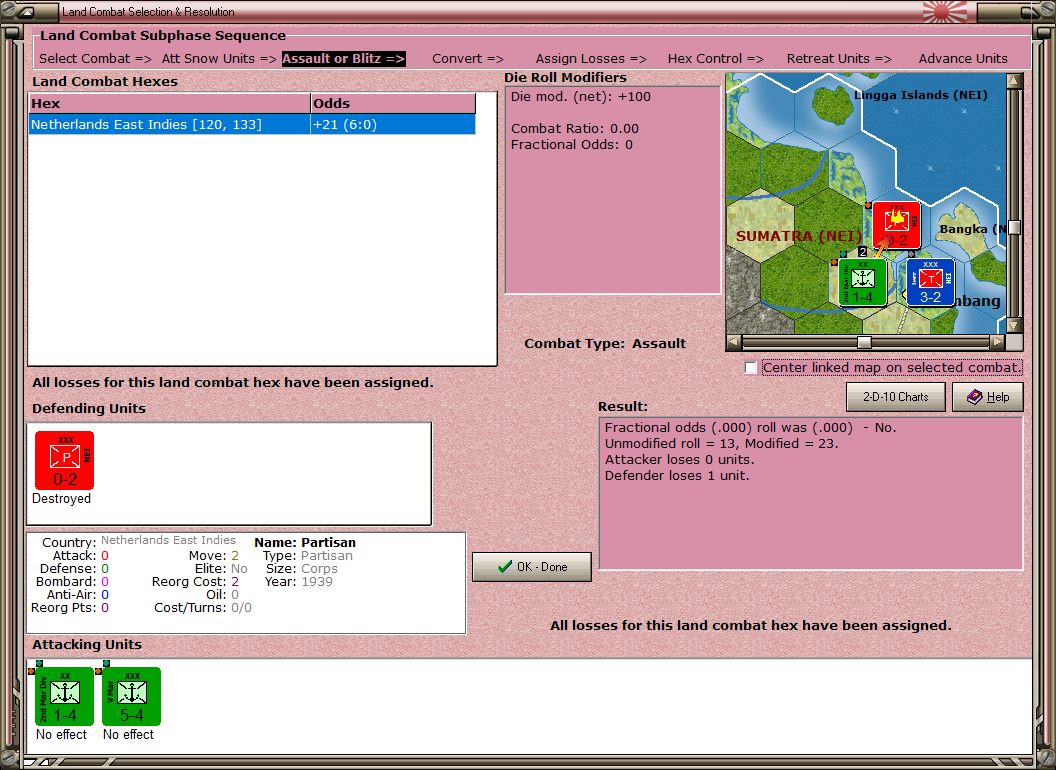Screen dimensions: 1056x770
Task: Click the Attacker loses 0 units line
Action: 680,459
